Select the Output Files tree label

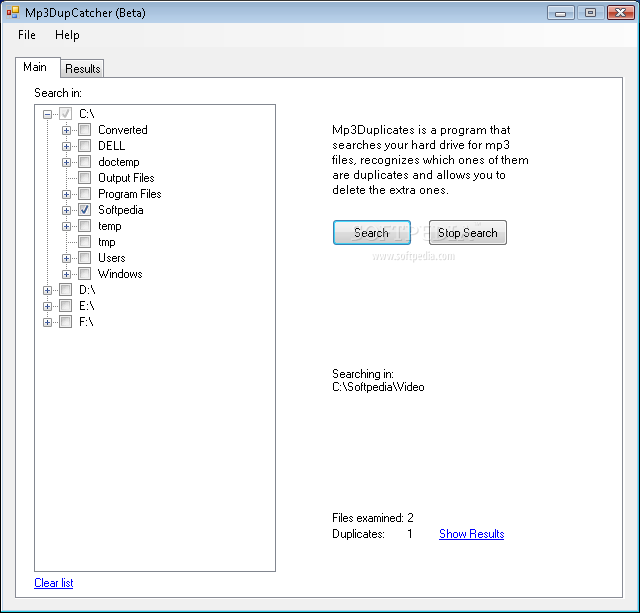(126, 178)
